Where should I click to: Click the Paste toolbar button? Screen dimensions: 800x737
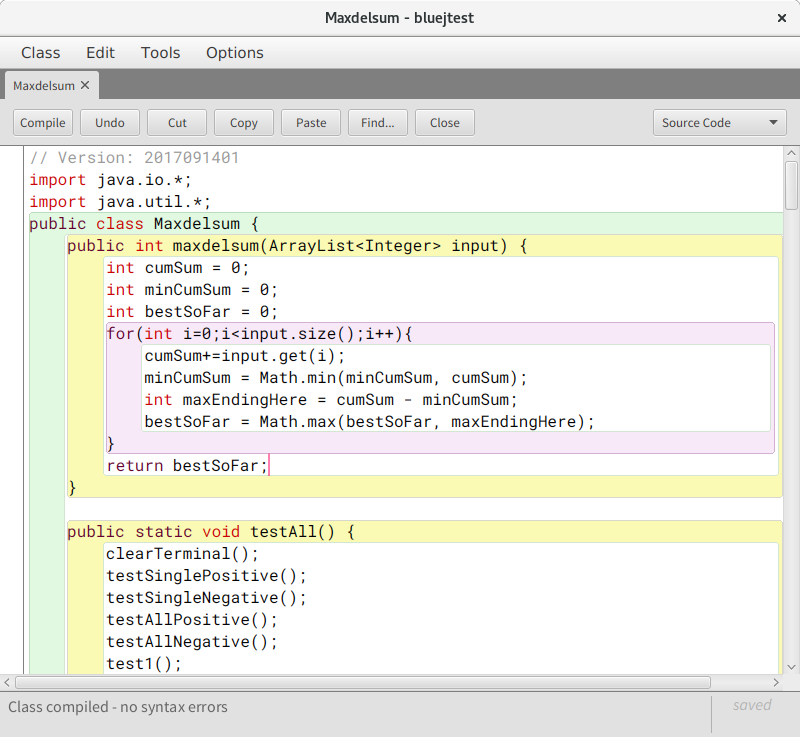(311, 123)
